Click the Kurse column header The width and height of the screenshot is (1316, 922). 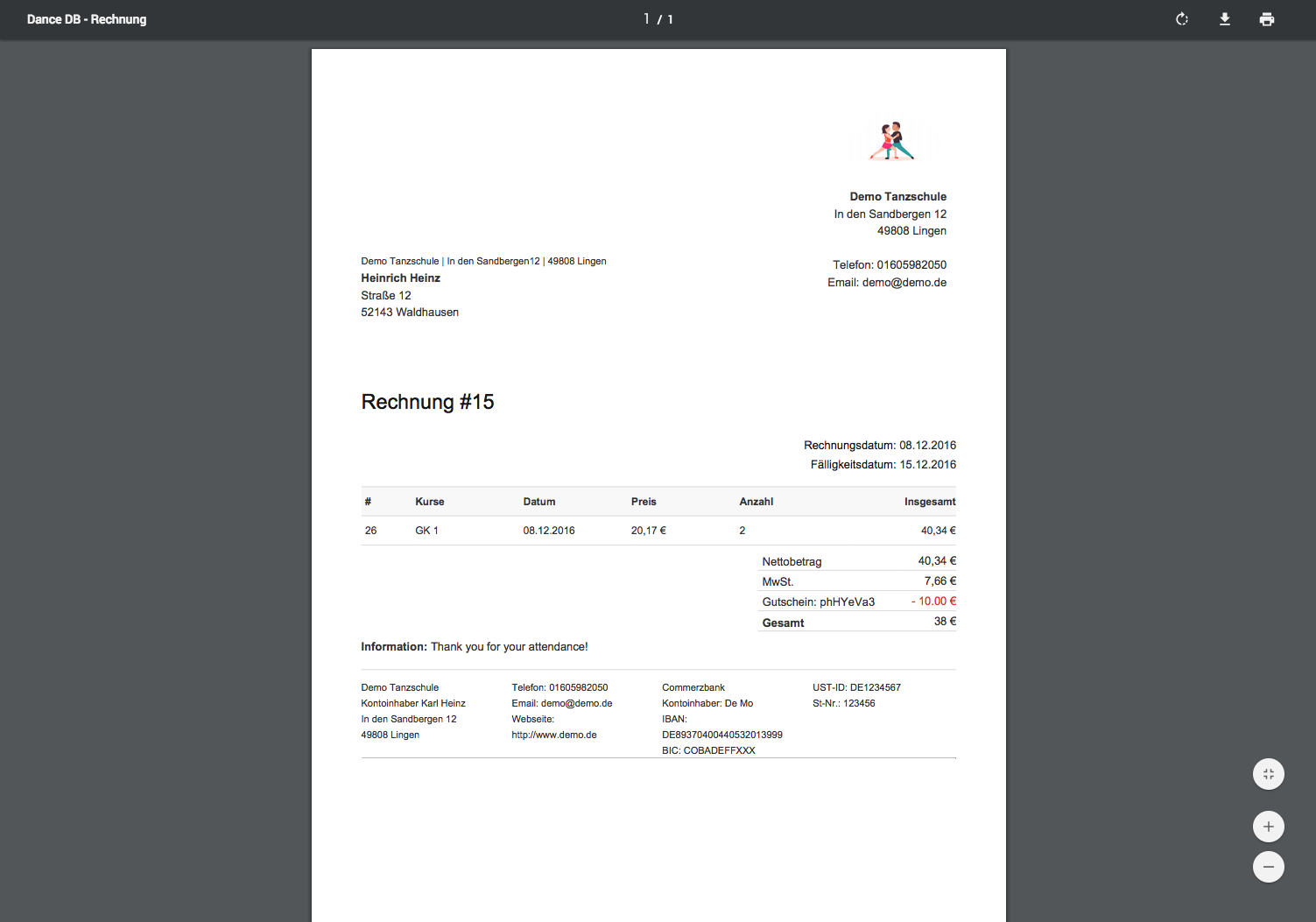(429, 502)
